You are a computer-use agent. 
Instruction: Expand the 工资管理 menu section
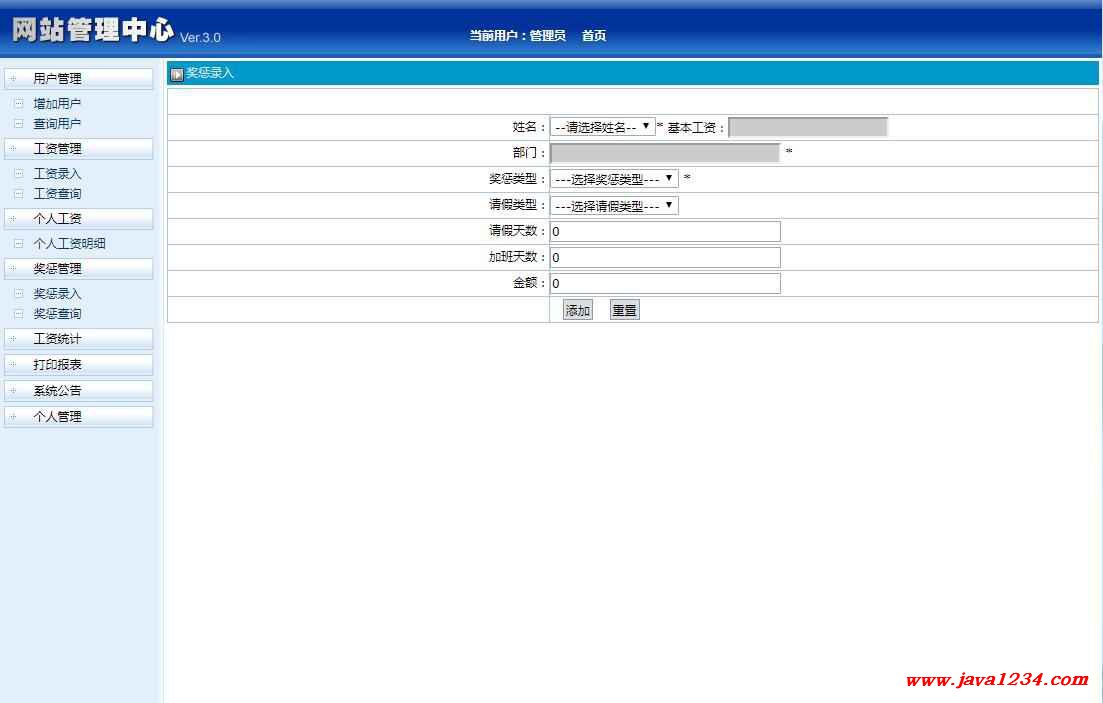(x=78, y=148)
